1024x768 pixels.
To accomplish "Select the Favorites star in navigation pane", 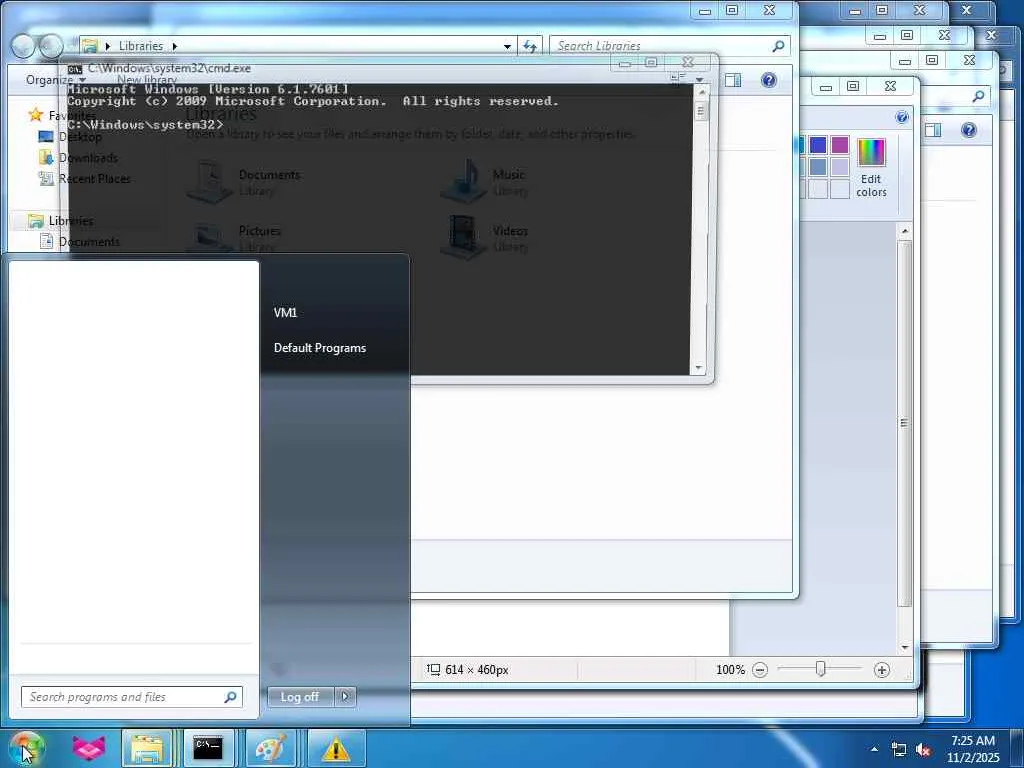I will pos(36,116).
